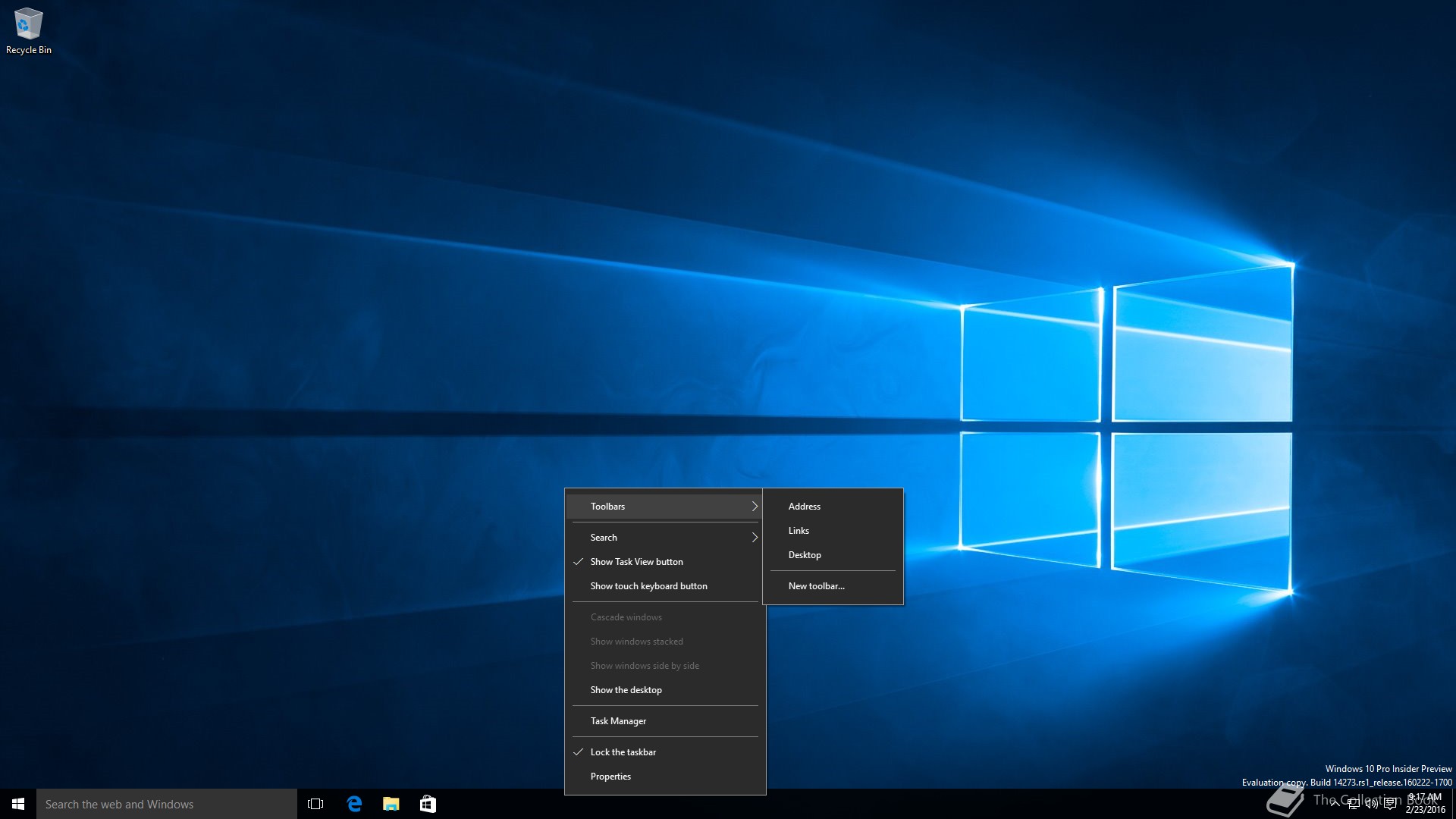Click the greyed Show windows stacked entry
This screenshot has height=819, width=1456.
[x=665, y=642]
